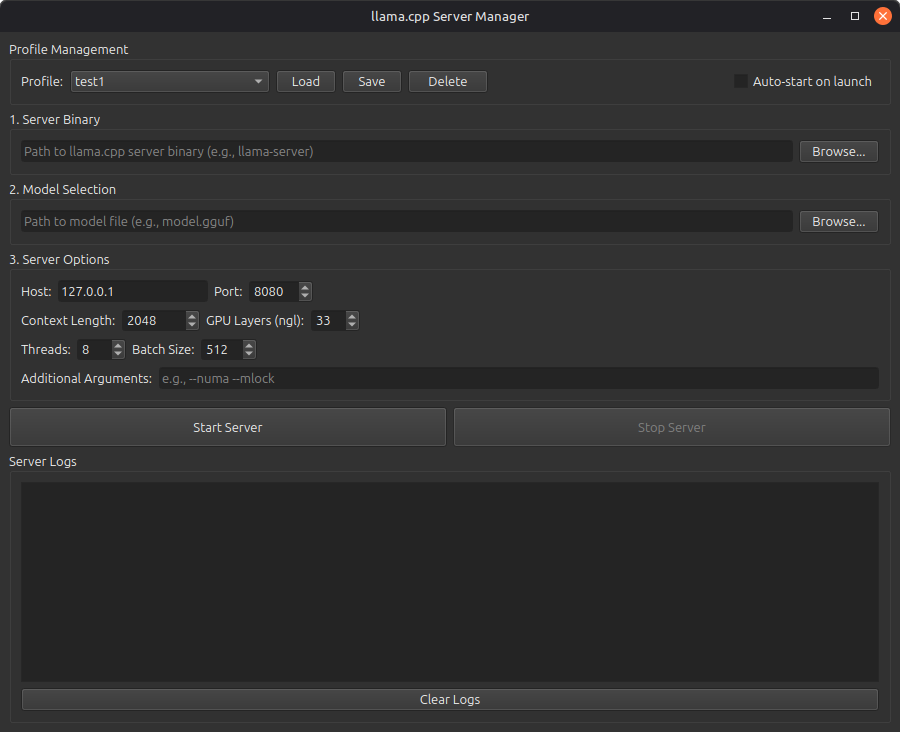Increase the Batch Size value
This screenshot has width=900, height=732.
[x=248, y=345]
